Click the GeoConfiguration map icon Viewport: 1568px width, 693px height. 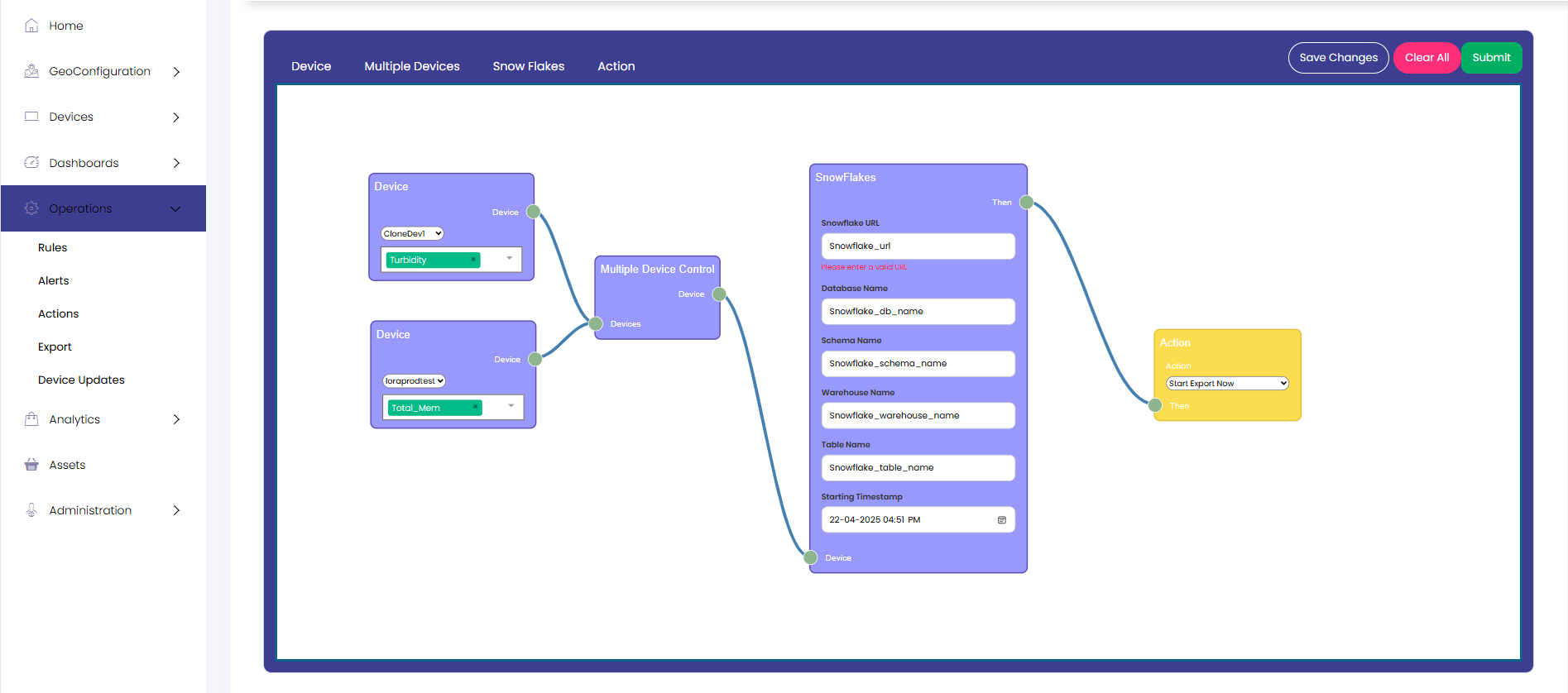31,71
